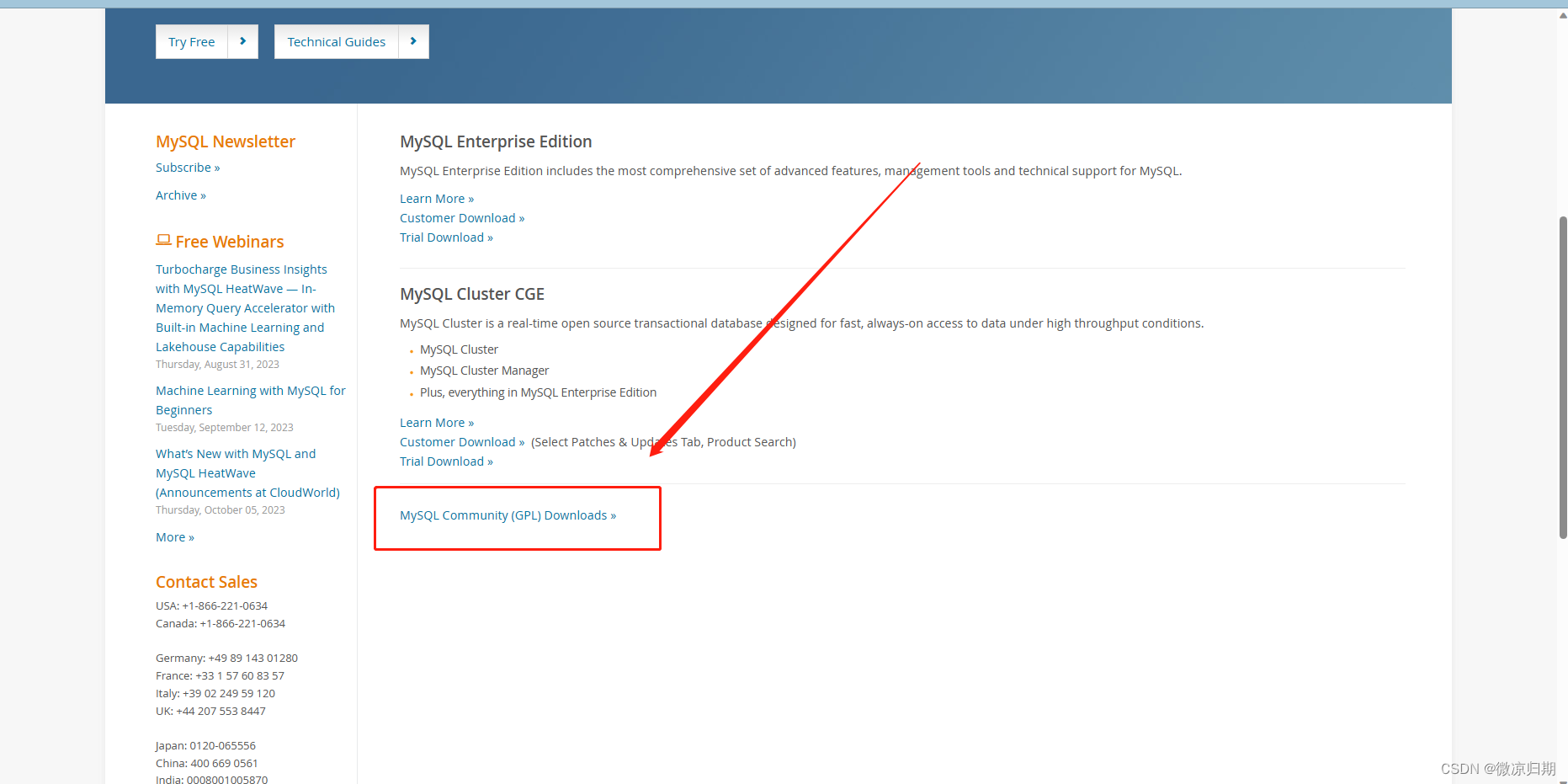Click the France phone number text
Viewport: 1568px width, 784px height.
(220, 675)
